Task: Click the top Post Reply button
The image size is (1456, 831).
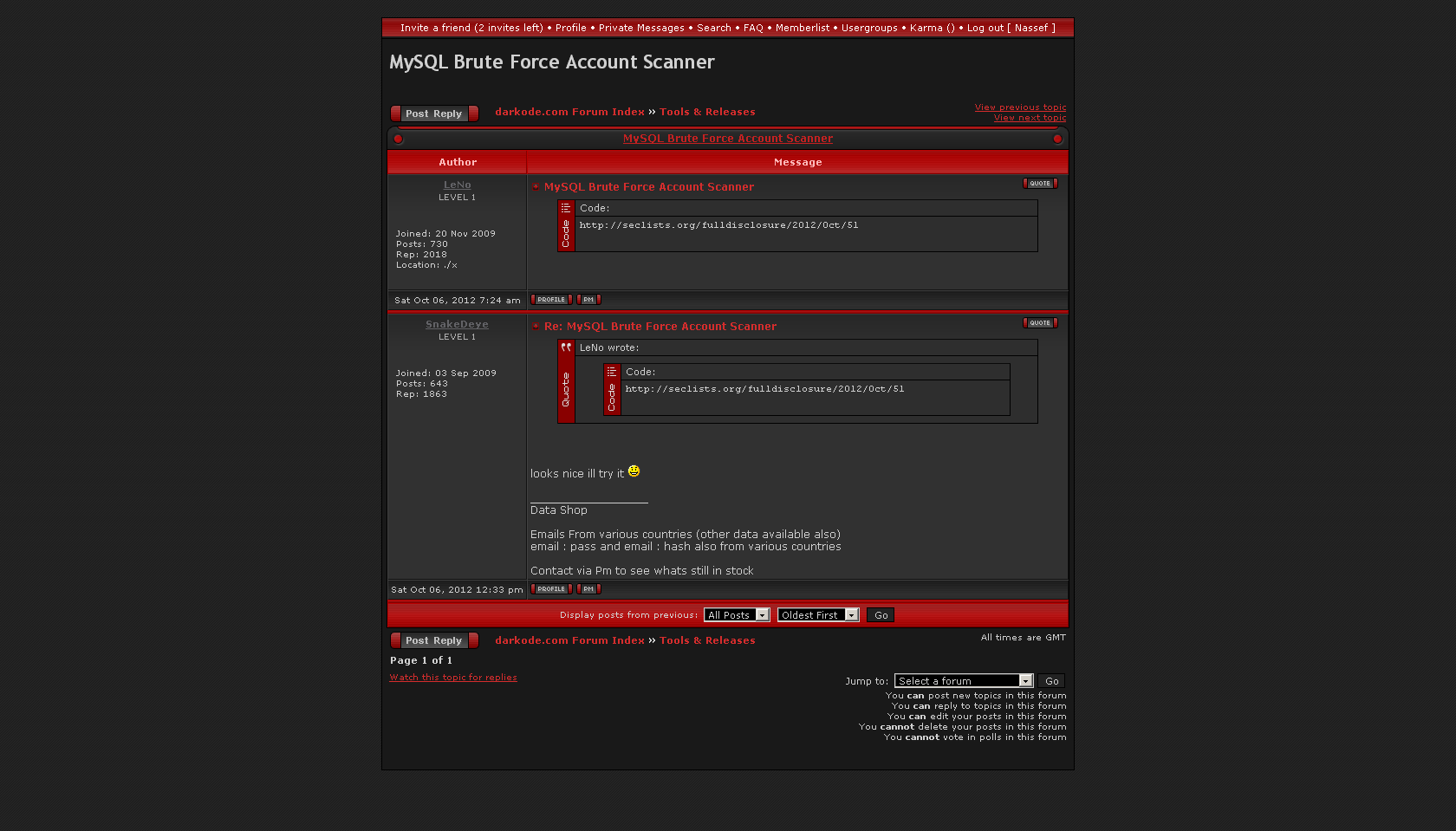Action: point(434,114)
